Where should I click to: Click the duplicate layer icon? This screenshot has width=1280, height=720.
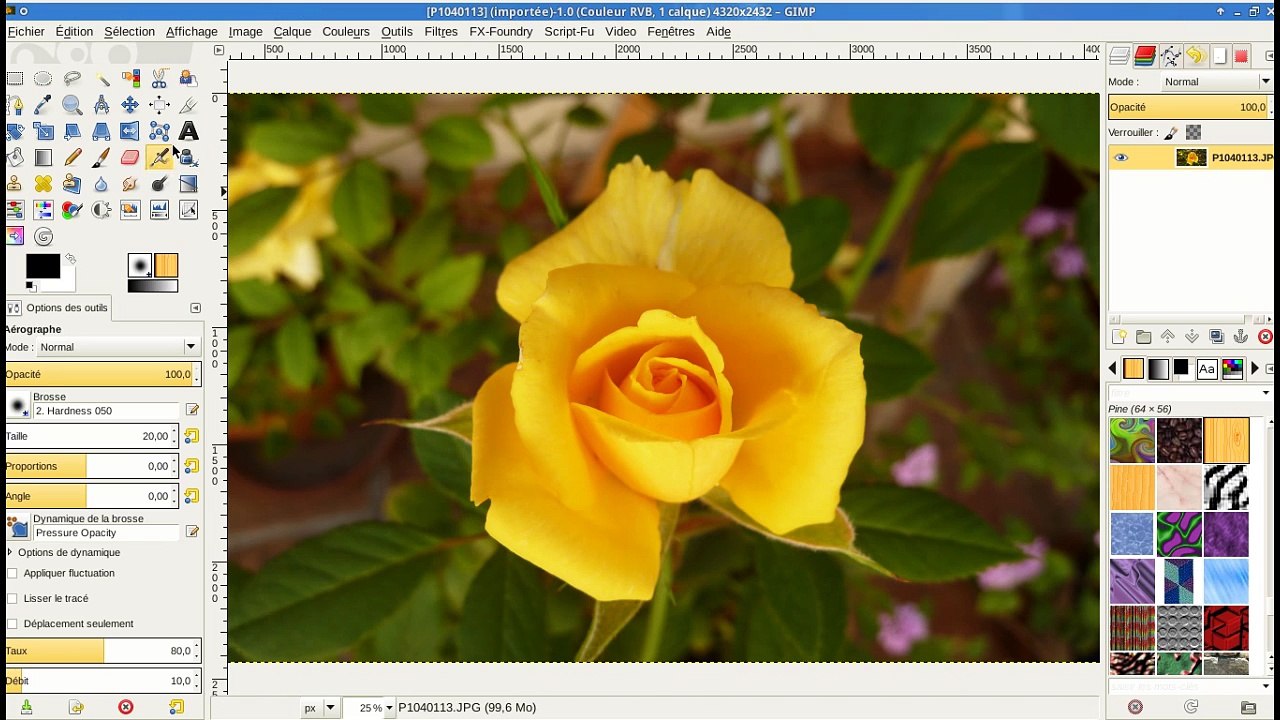pyautogui.click(x=1216, y=337)
